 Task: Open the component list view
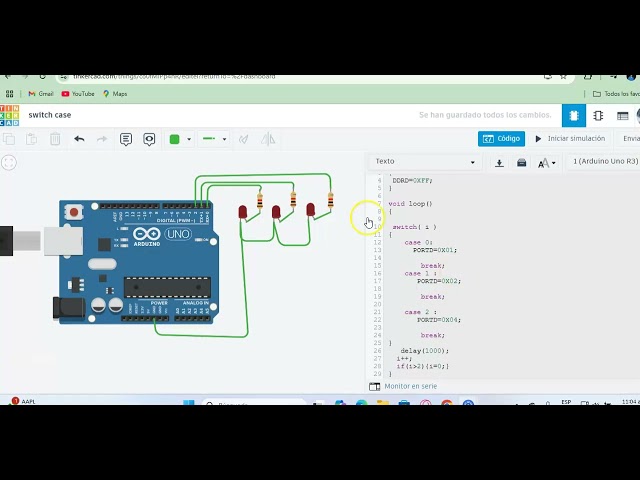623,116
